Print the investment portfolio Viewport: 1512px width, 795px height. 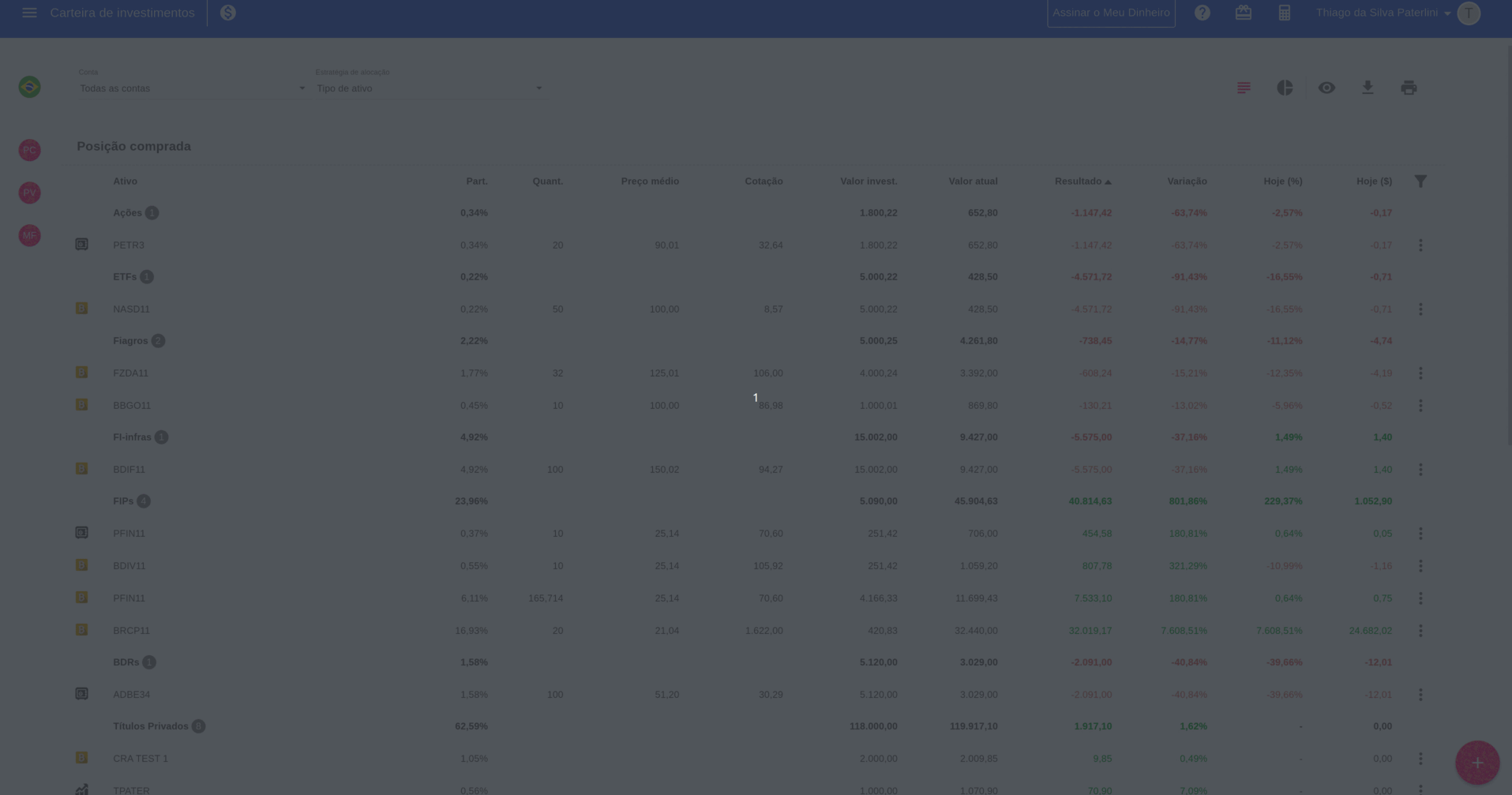(x=1408, y=88)
